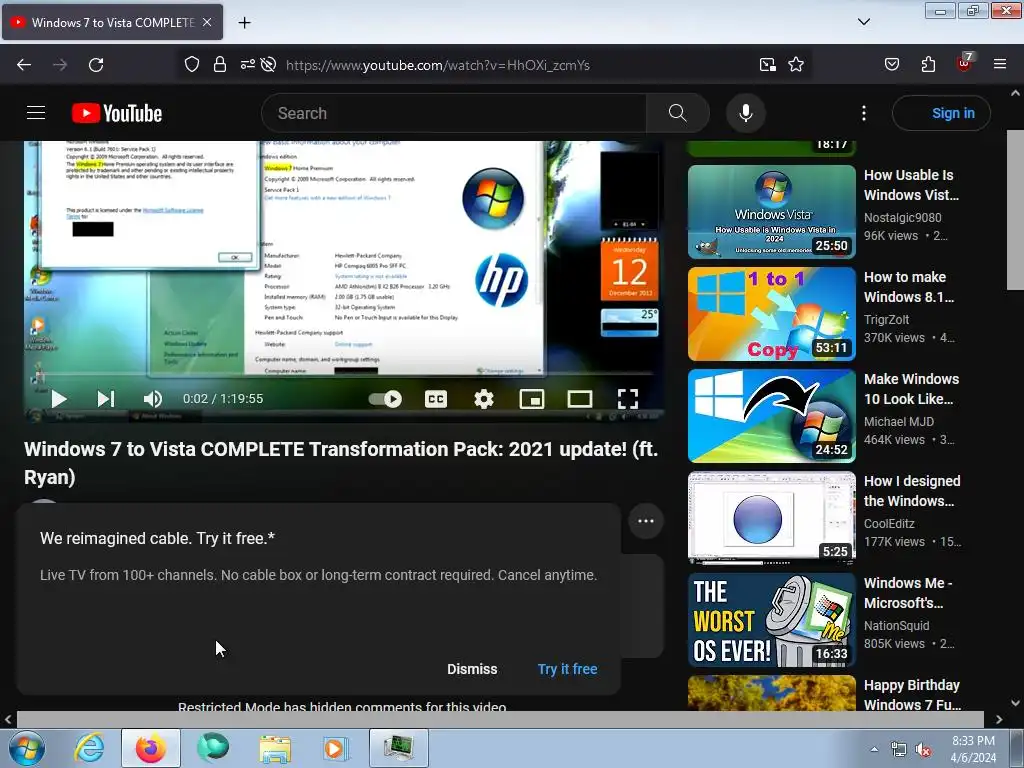Click the TrigrZolt channel name
The width and height of the screenshot is (1024, 768).
[x=886, y=319]
